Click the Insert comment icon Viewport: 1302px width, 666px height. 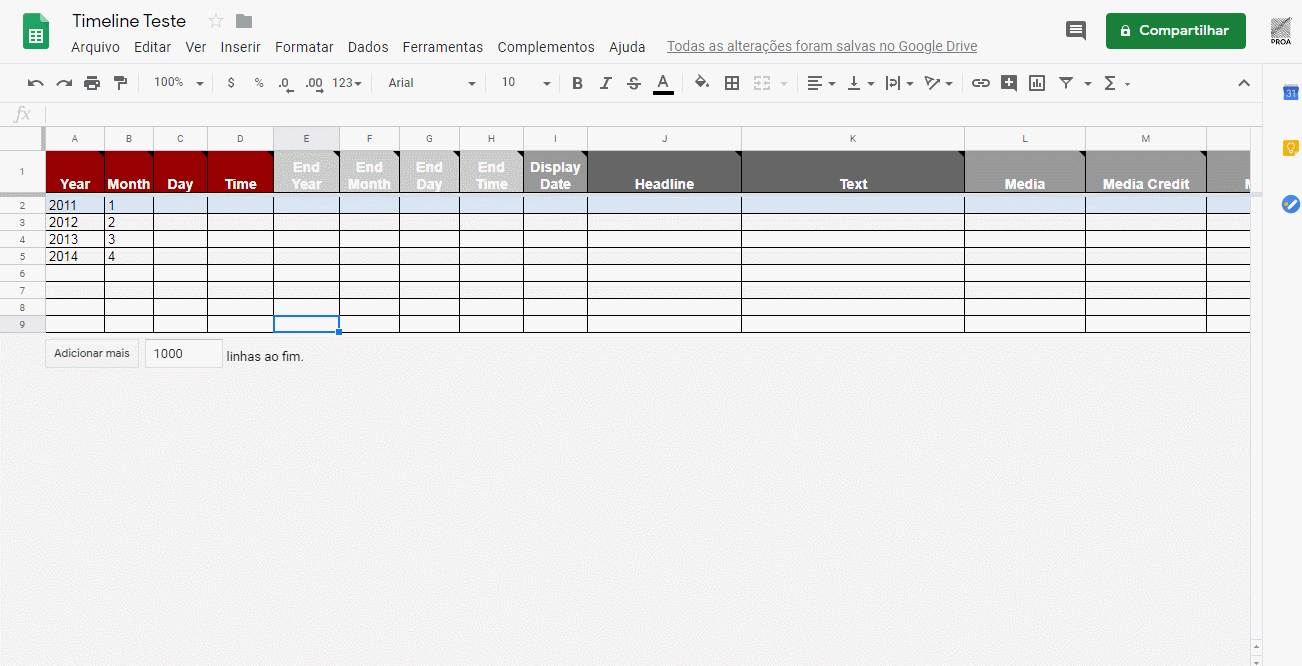1009,83
